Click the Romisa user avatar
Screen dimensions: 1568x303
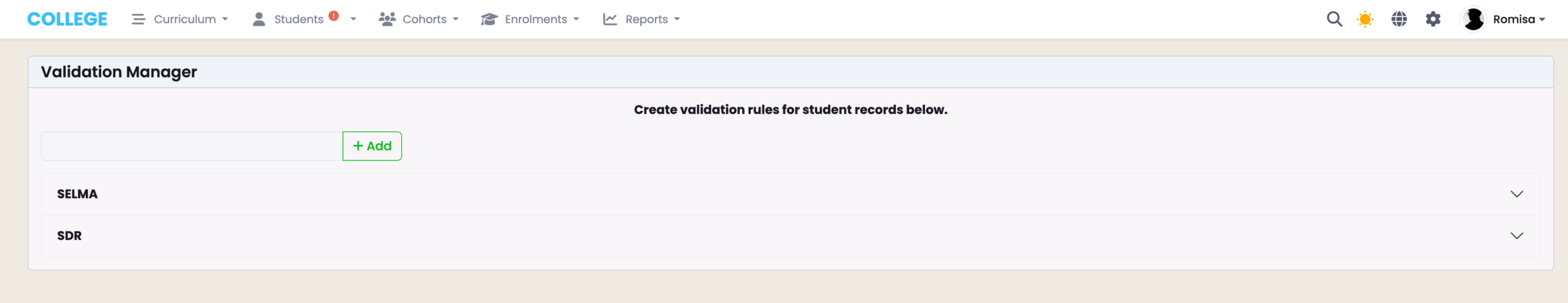click(1473, 19)
